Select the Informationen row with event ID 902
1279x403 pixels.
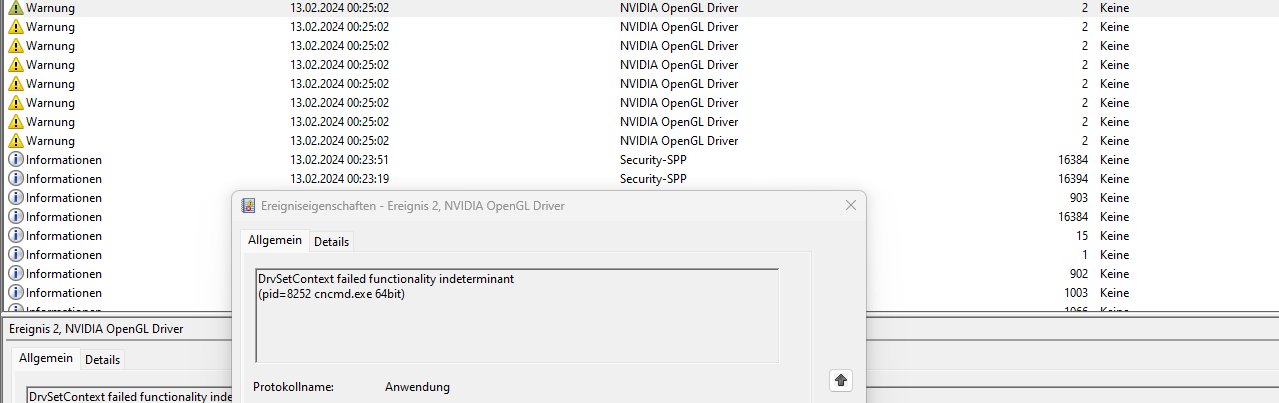pos(639,274)
